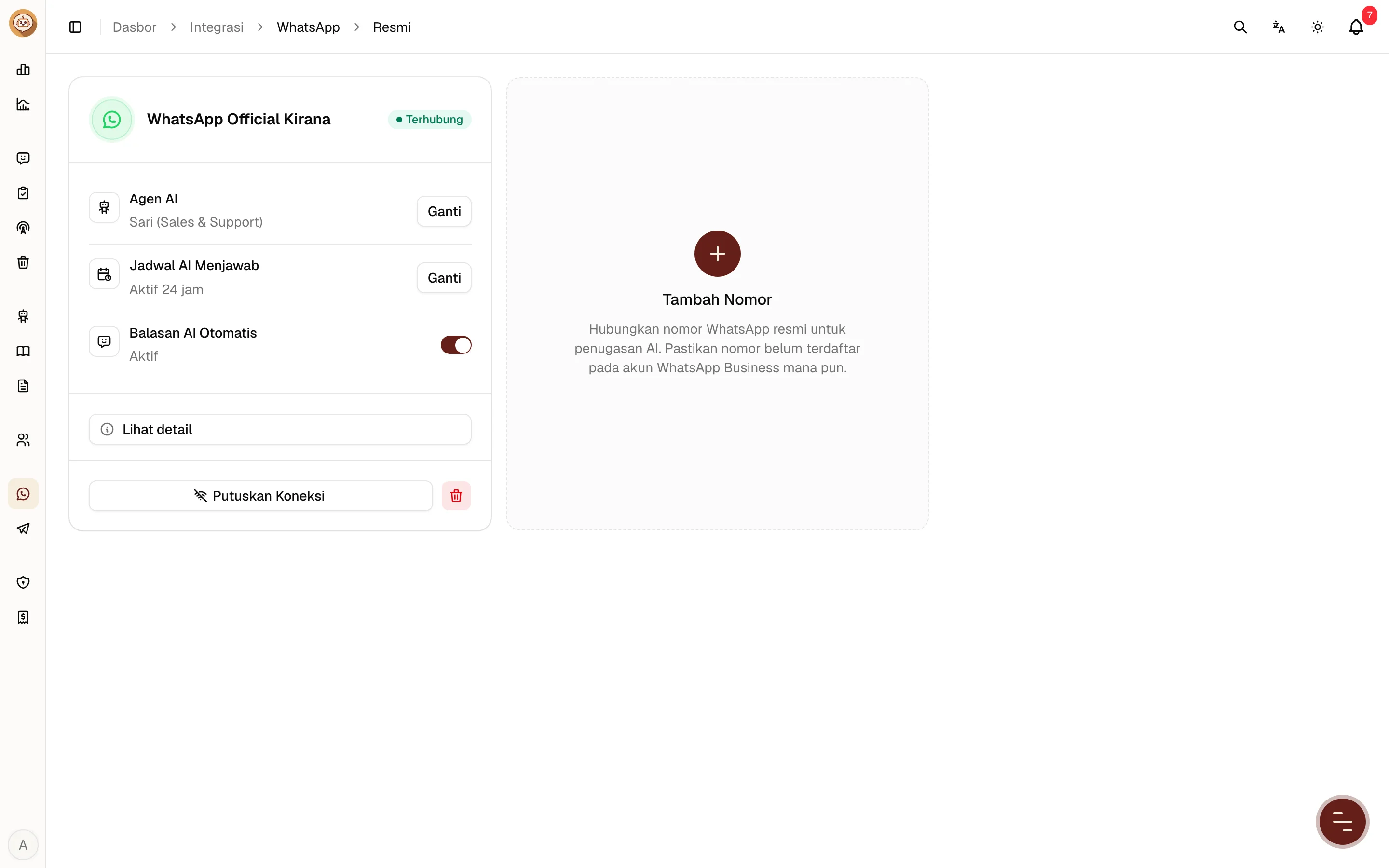Toggle the sidebar panel icon
This screenshot has width=1389, height=868.
75,27
